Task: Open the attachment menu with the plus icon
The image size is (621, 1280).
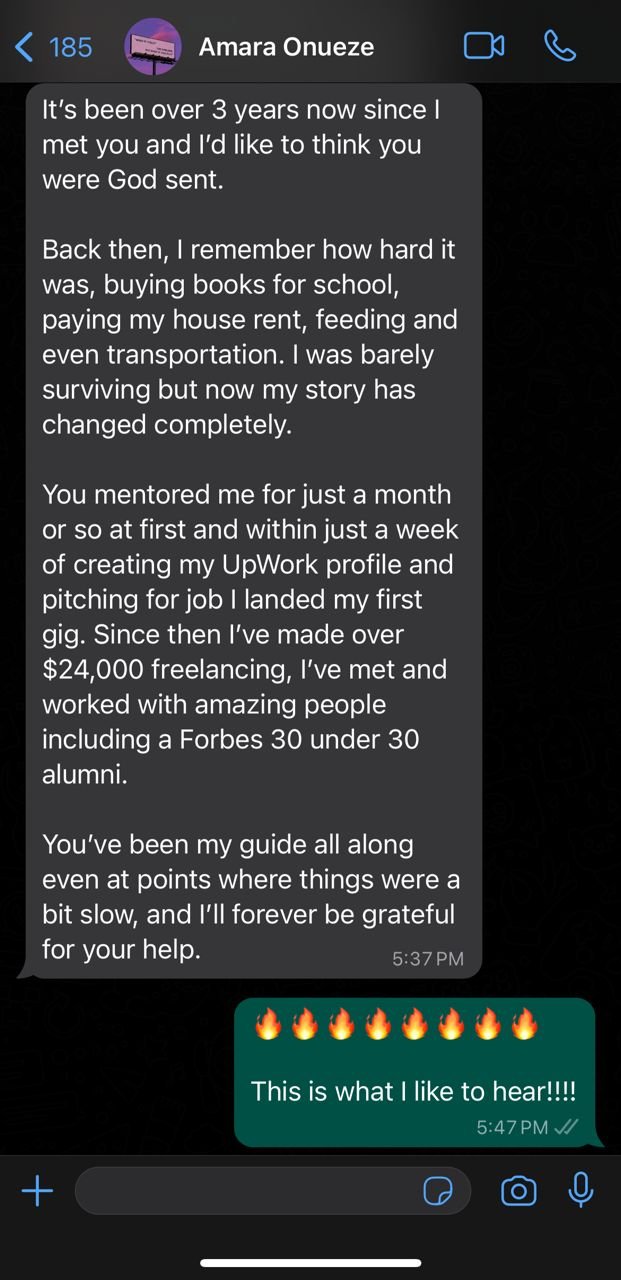Action: [38, 1191]
